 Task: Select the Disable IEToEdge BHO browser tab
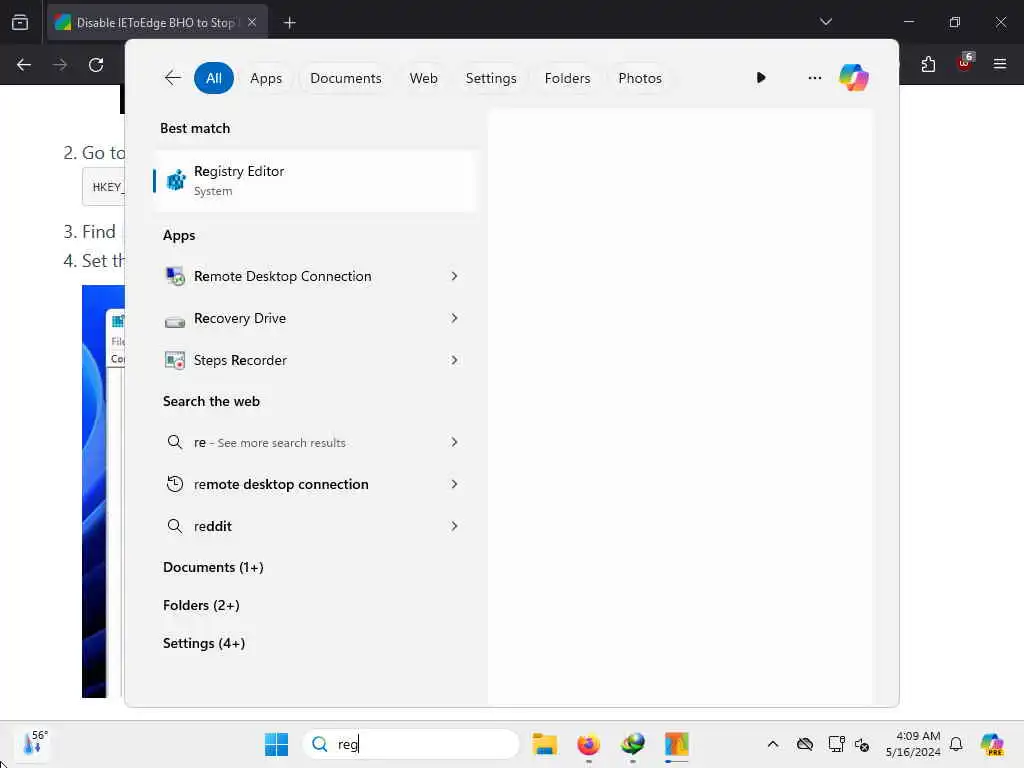(157, 23)
